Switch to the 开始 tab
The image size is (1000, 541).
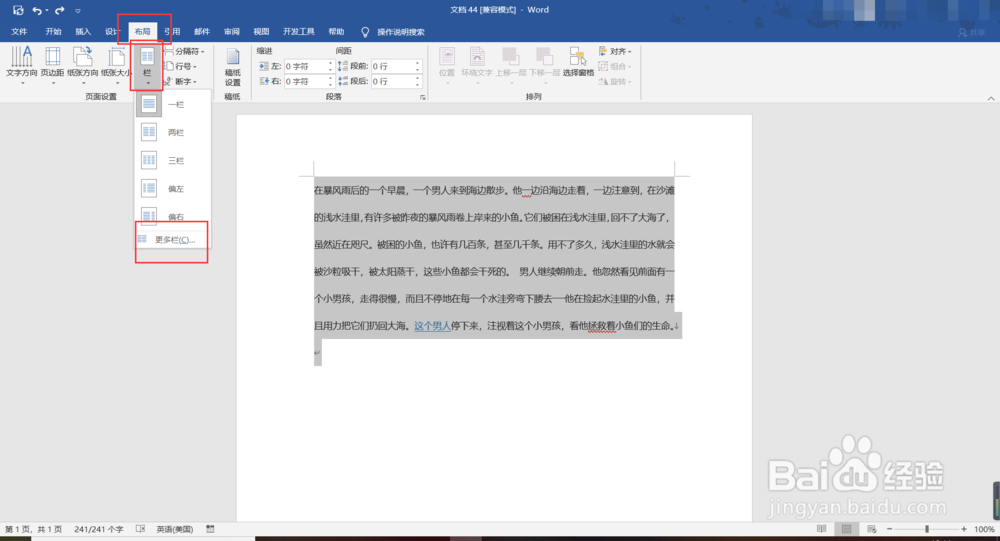point(54,32)
